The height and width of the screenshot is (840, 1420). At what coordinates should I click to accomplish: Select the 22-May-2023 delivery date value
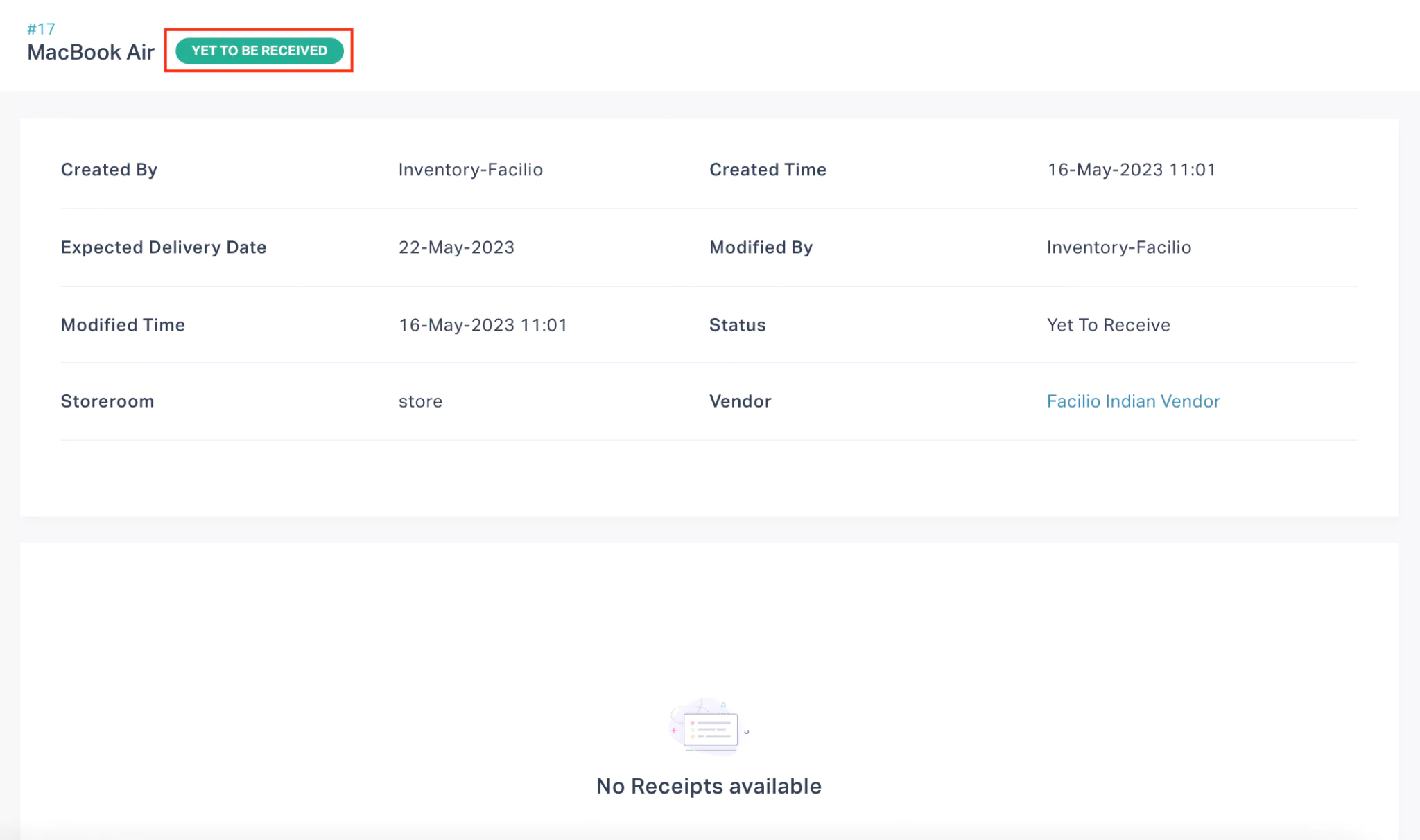(456, 247)
